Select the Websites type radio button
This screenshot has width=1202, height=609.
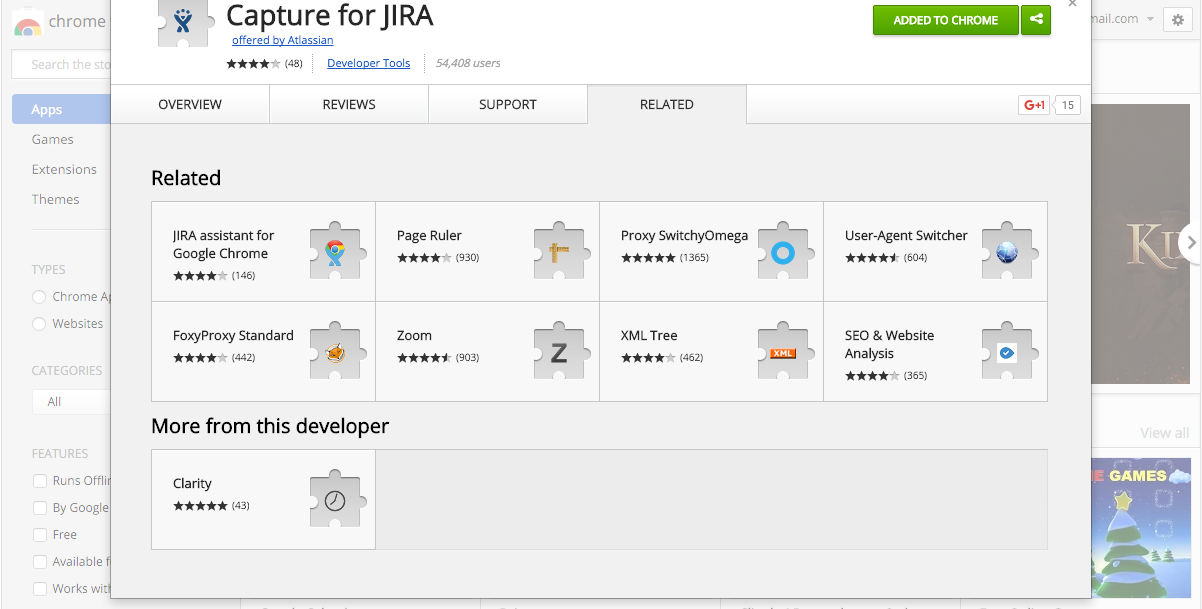40,324
